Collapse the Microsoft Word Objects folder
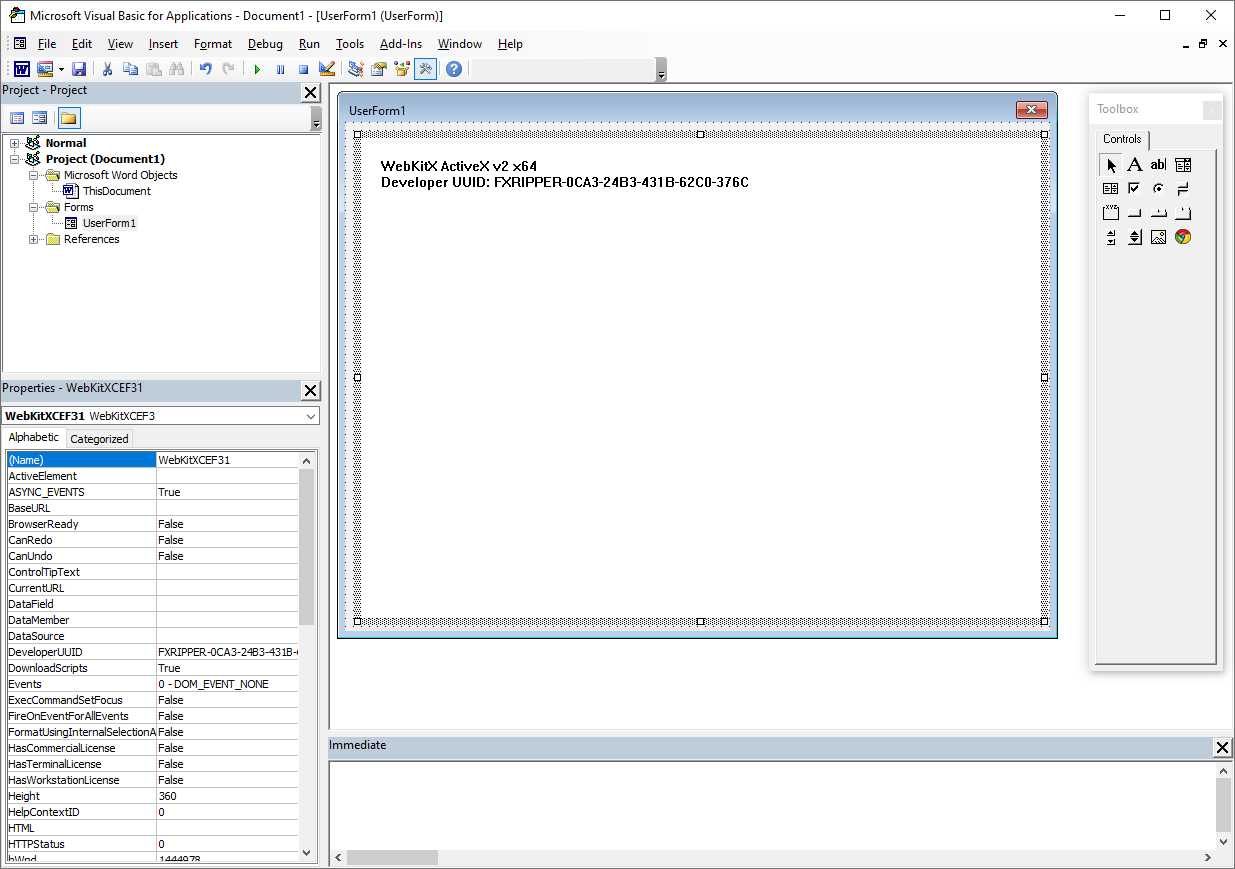The image size is (1235, 869). [34, 175]
